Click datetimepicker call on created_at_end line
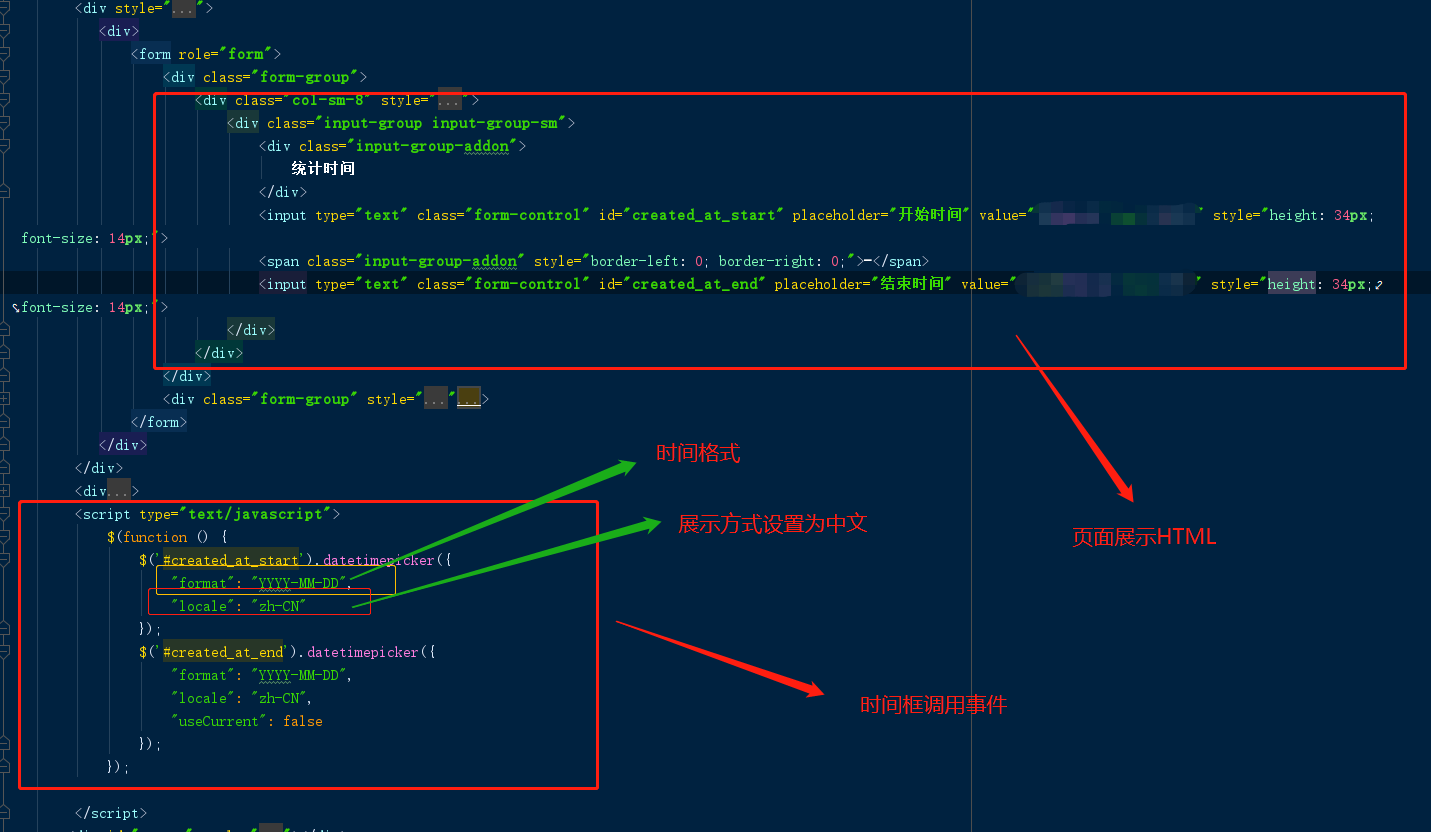Image resolution: width=1431 pixels, height=832 pixels. click(x=363, y=652)
